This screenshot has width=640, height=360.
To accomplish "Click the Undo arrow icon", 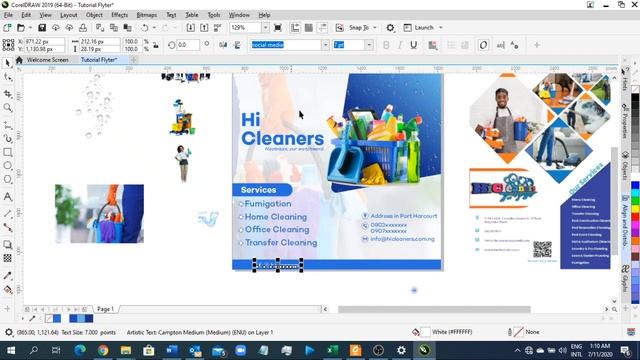I will tap(144, 28).
